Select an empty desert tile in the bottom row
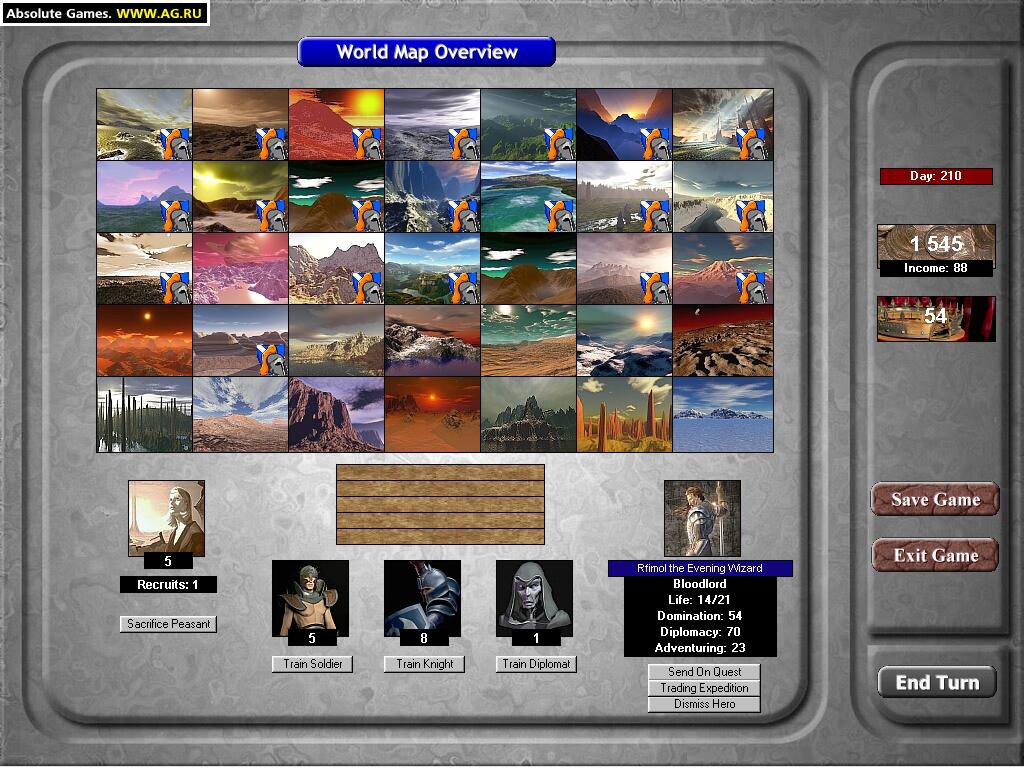This screenshot has width=1024, height=768. [x=433, y=415]
